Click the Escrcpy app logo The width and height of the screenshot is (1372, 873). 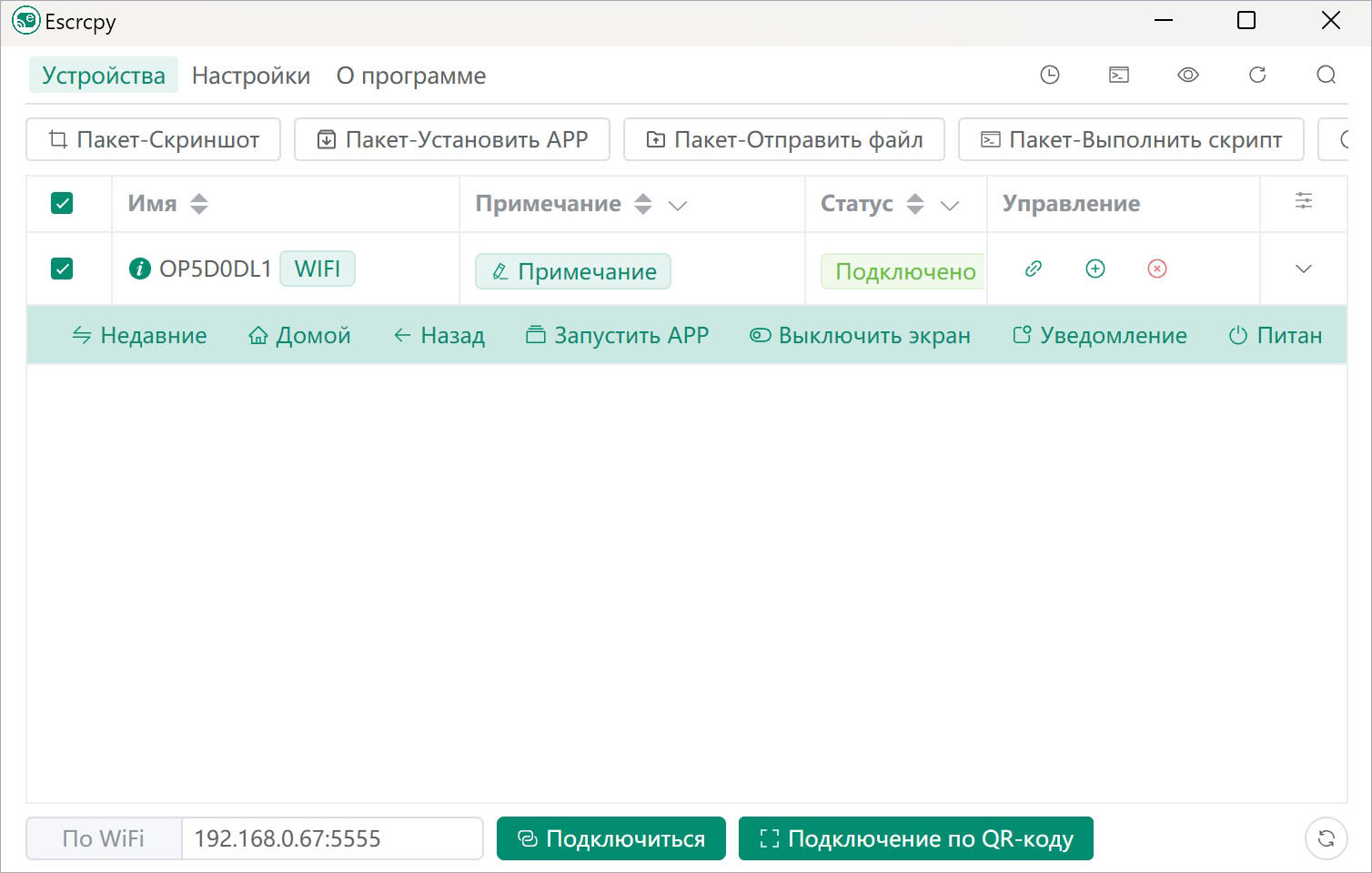[26, 21]
